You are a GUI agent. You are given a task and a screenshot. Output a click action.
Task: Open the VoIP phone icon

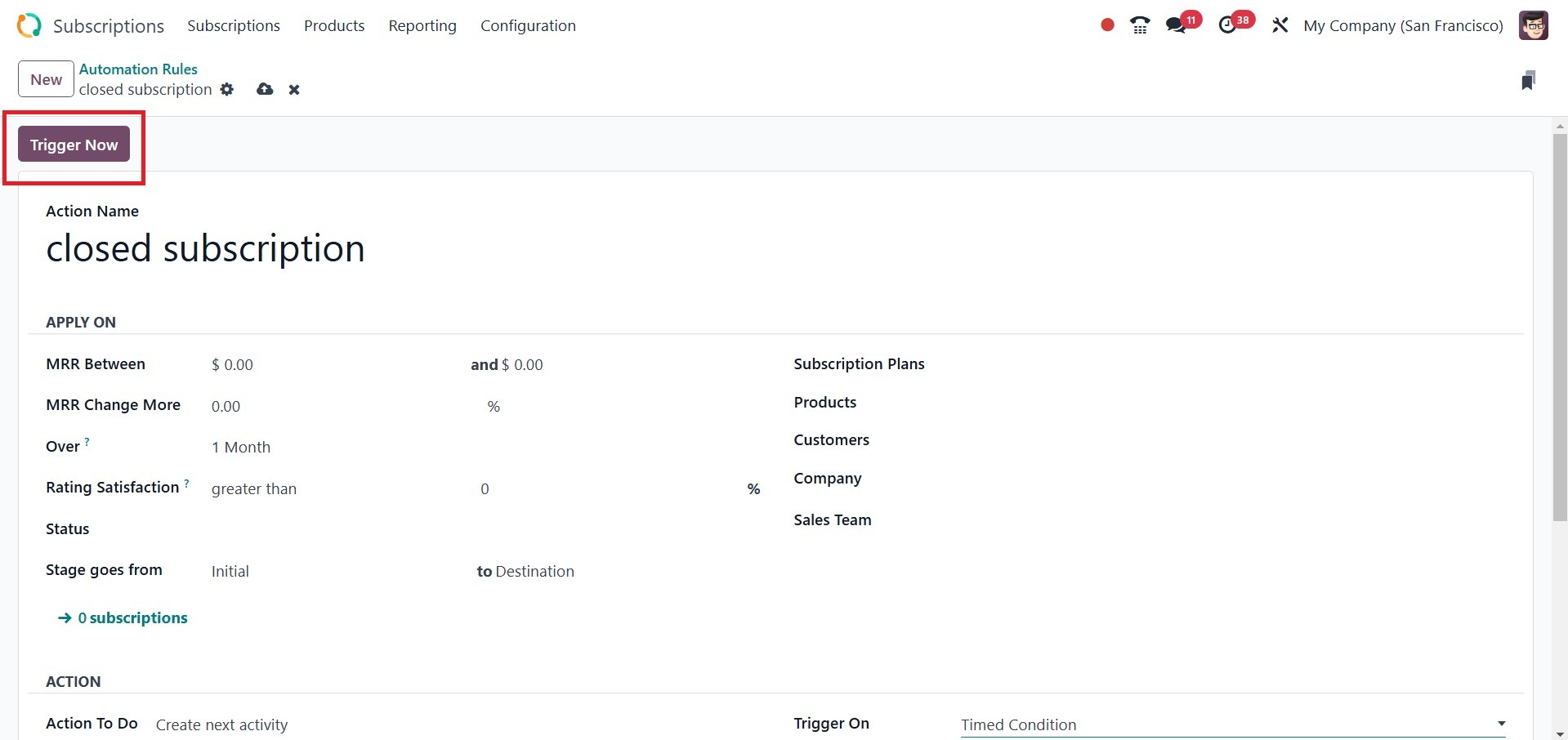coord(1140,25)
